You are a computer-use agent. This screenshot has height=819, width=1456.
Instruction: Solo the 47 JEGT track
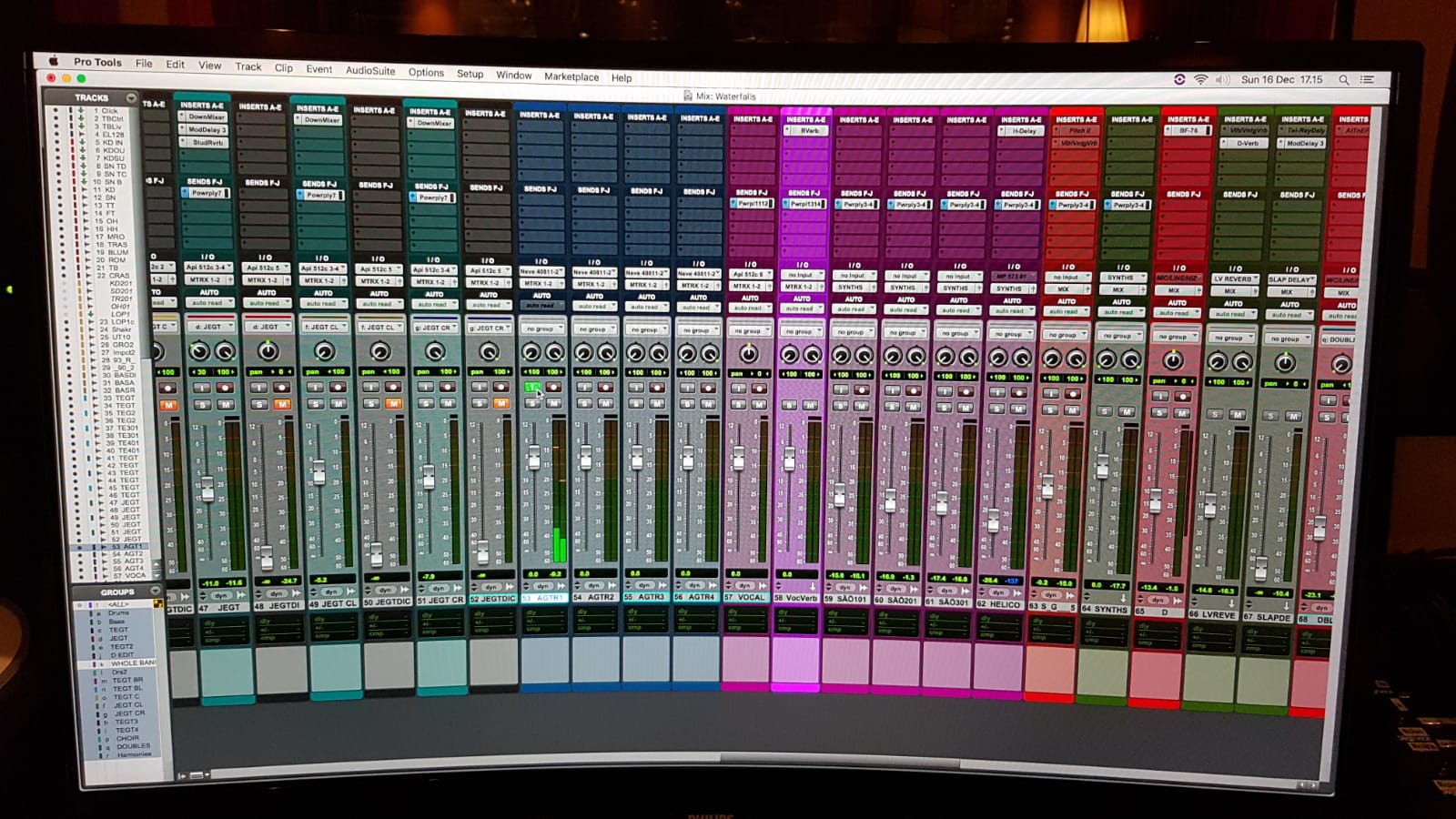coord(202,404)
